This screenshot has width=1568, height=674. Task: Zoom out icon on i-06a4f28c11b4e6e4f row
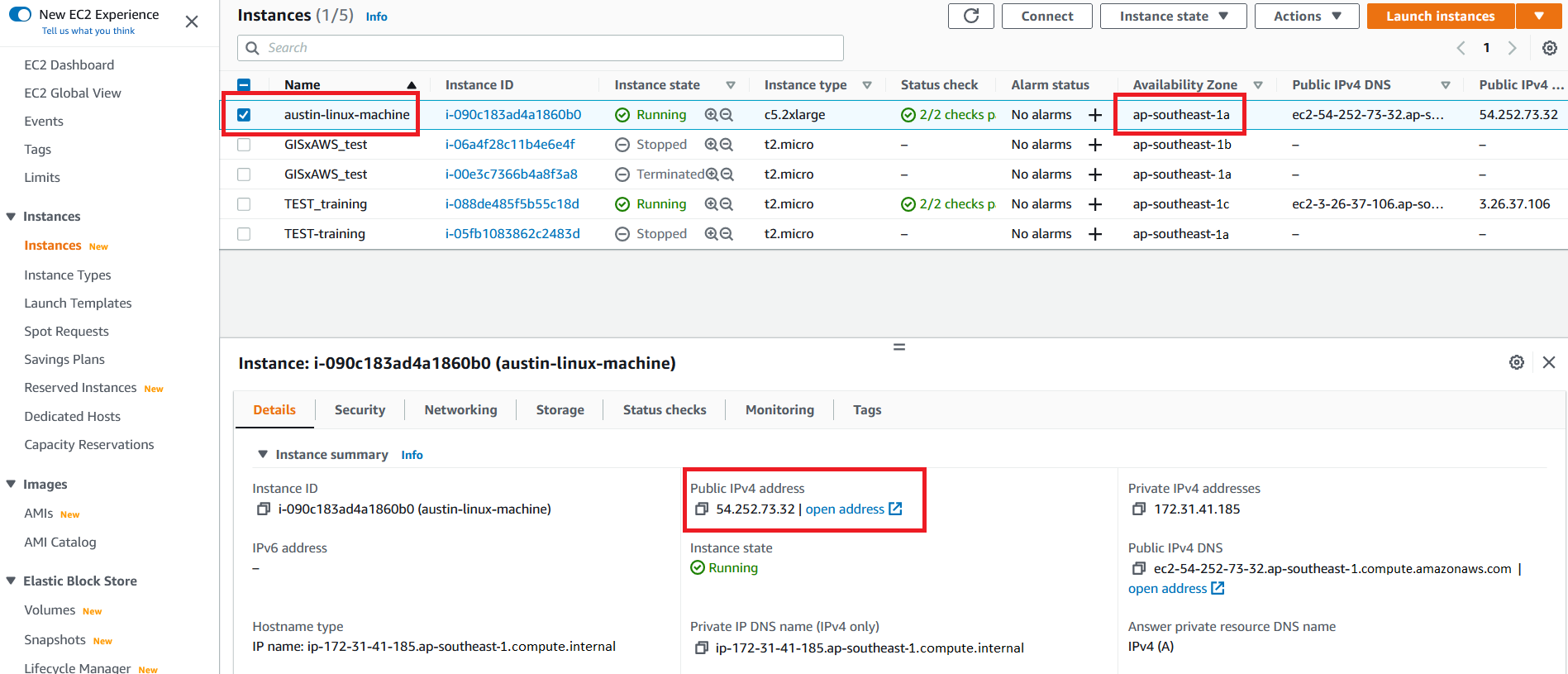tap(727, 145)
